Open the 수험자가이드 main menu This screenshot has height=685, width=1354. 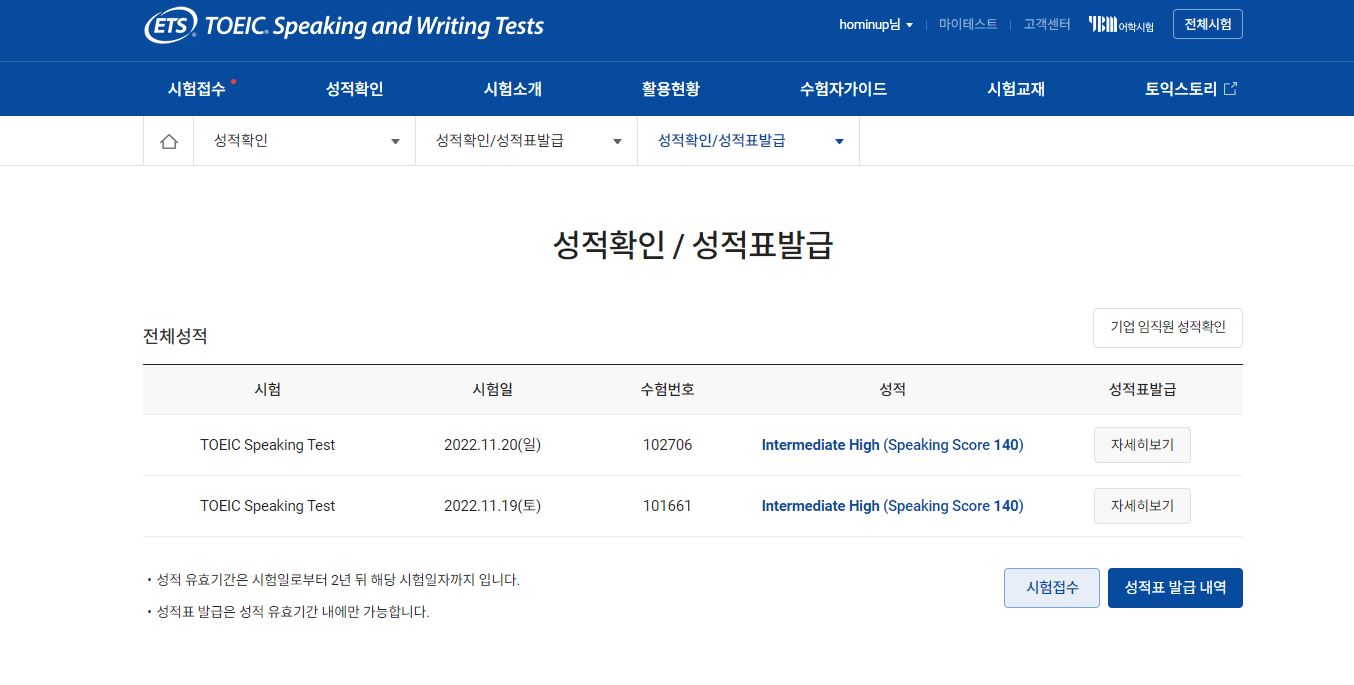(843, 89)
